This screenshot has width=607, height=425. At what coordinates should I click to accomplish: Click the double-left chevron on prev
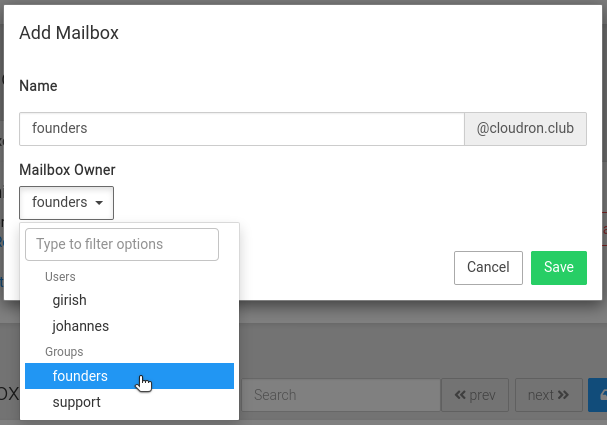pos(460,395)
